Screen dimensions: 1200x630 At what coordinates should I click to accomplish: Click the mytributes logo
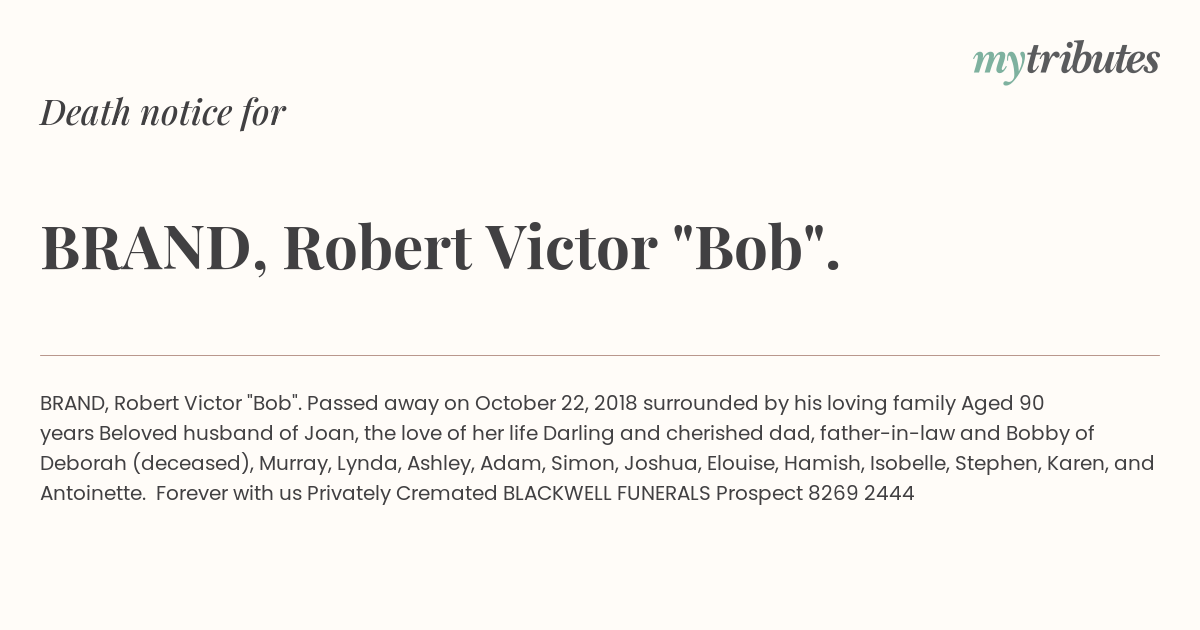(1066, 61)
